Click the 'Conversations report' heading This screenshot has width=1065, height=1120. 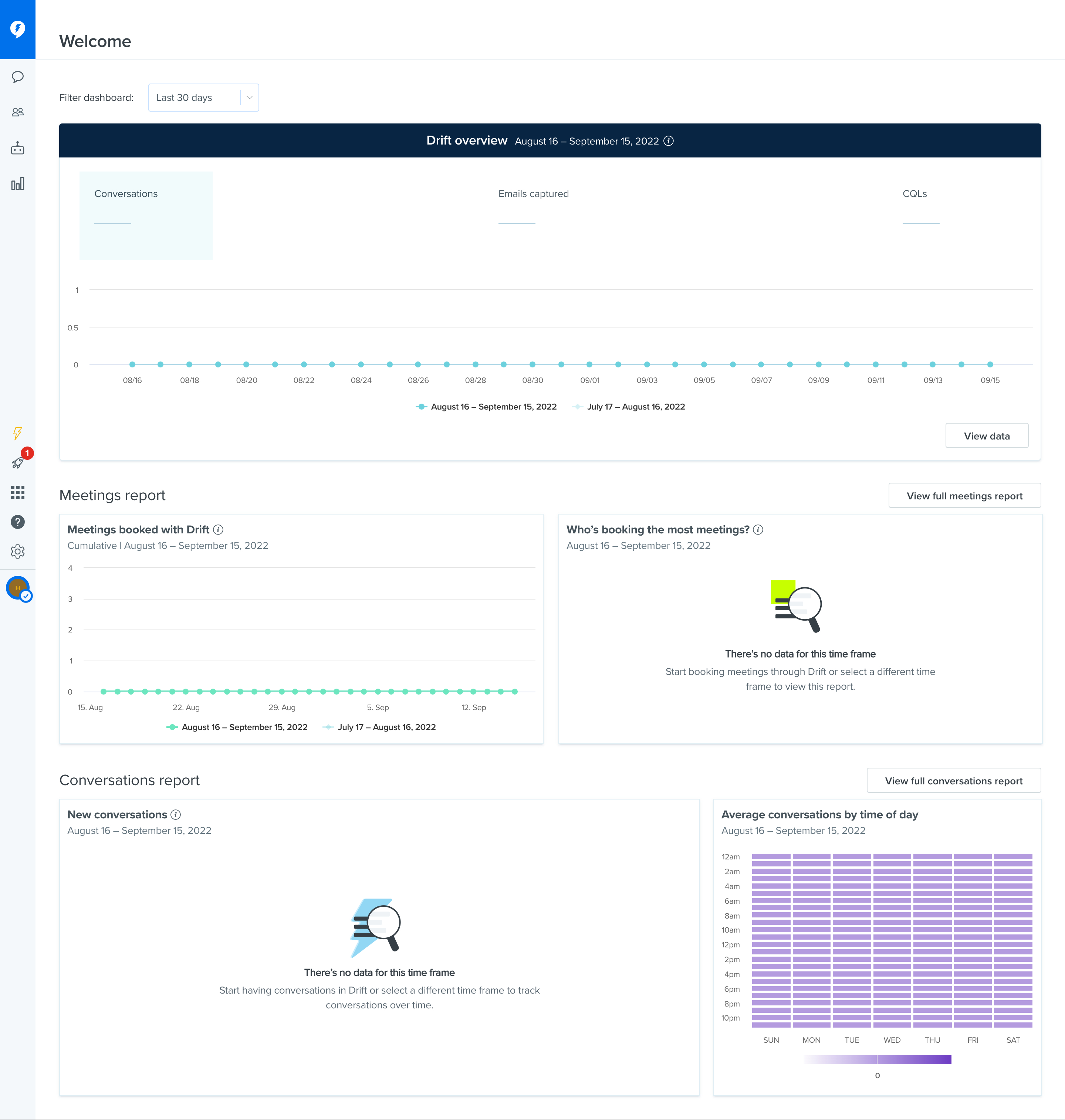[129, 780]
